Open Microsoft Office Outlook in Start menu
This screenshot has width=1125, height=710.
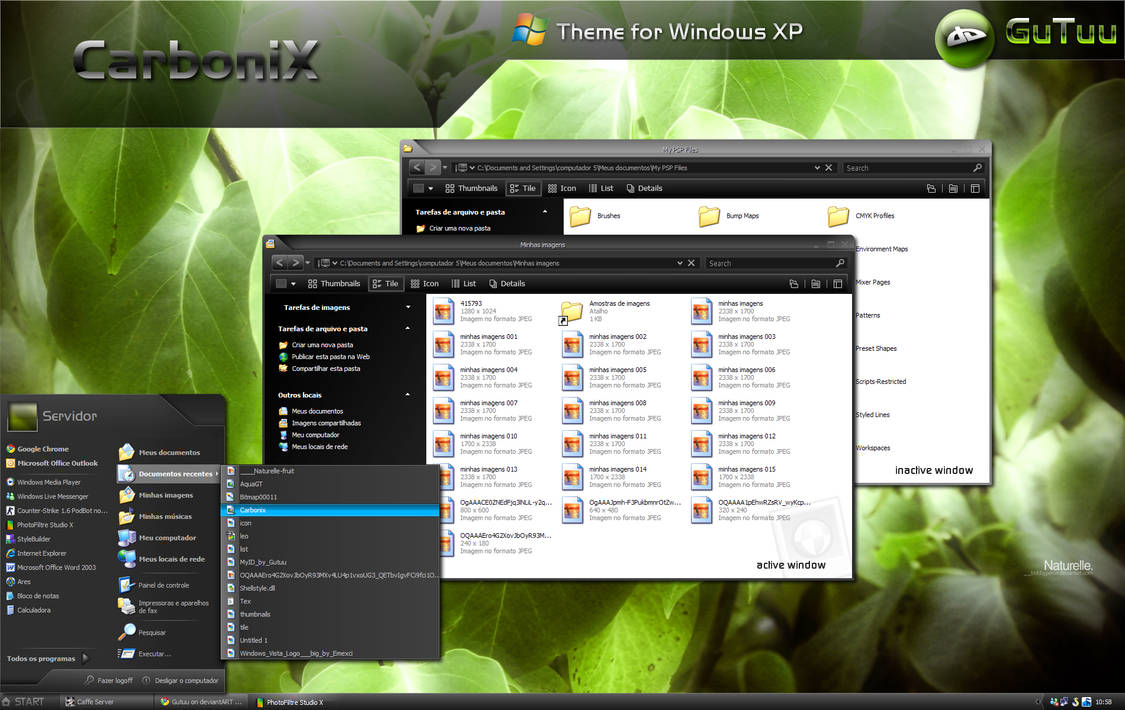click(x=52, y=463)
